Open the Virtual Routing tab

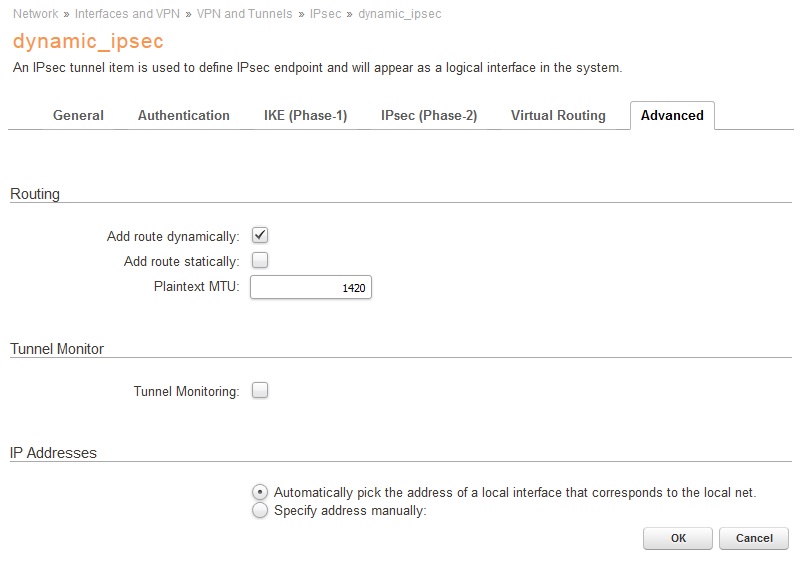(558, 116)
